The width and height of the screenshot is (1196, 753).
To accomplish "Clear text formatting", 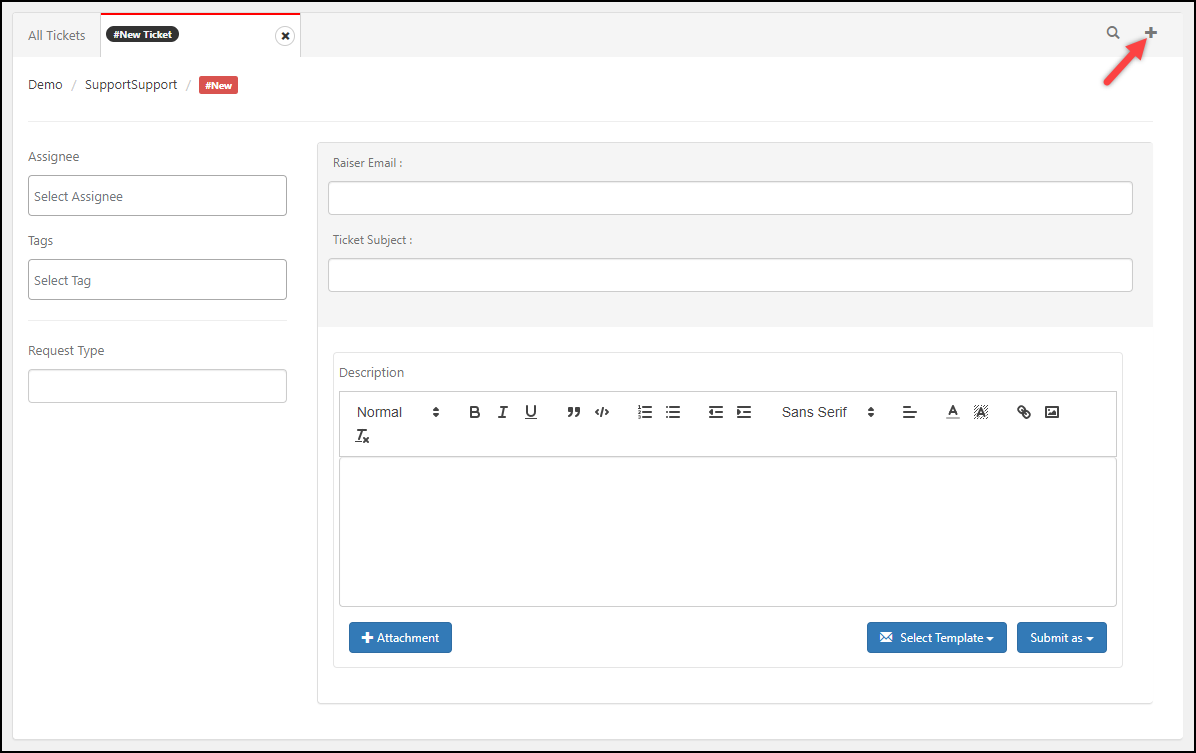I will (x=362, y=436).
